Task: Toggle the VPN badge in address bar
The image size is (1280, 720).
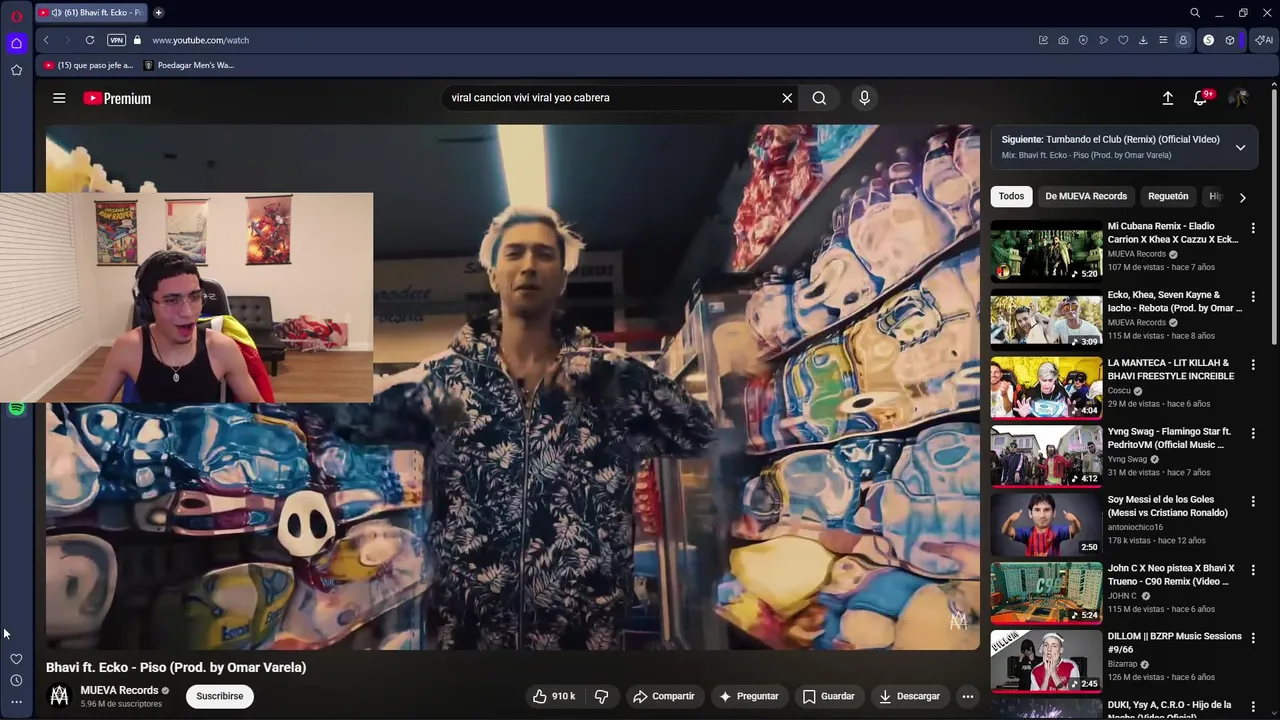Action: click(x=116, y=40)
